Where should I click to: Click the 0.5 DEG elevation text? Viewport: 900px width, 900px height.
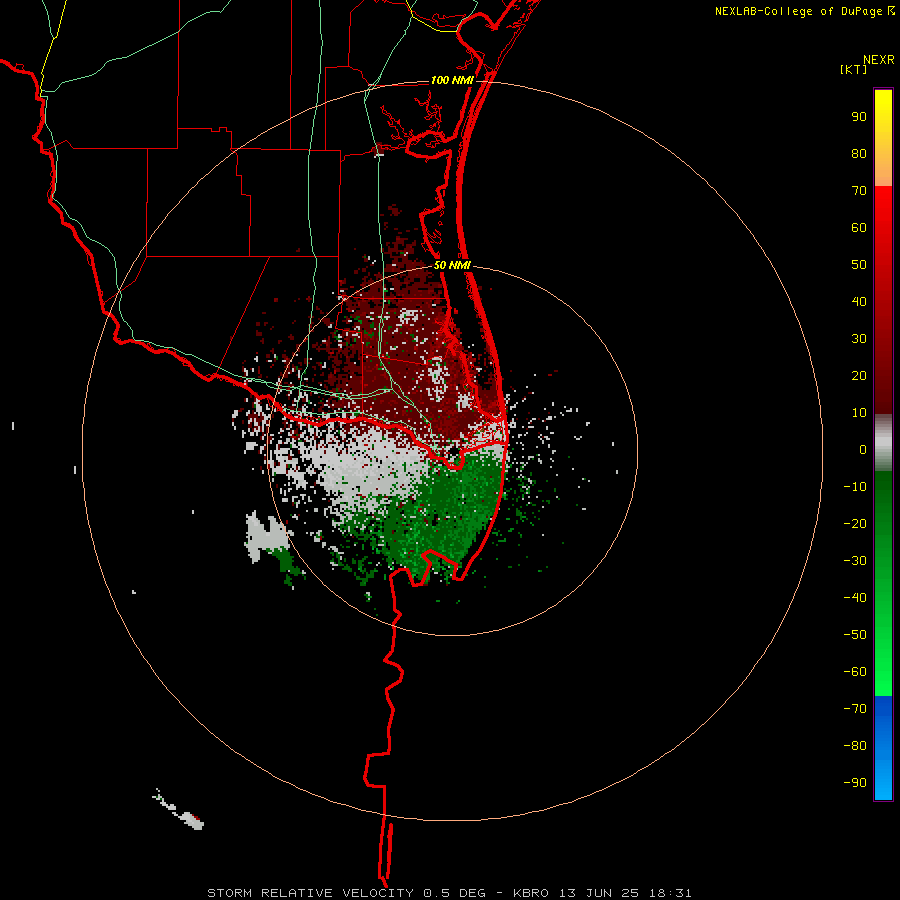pyautogui.click(x=454, y=893)
